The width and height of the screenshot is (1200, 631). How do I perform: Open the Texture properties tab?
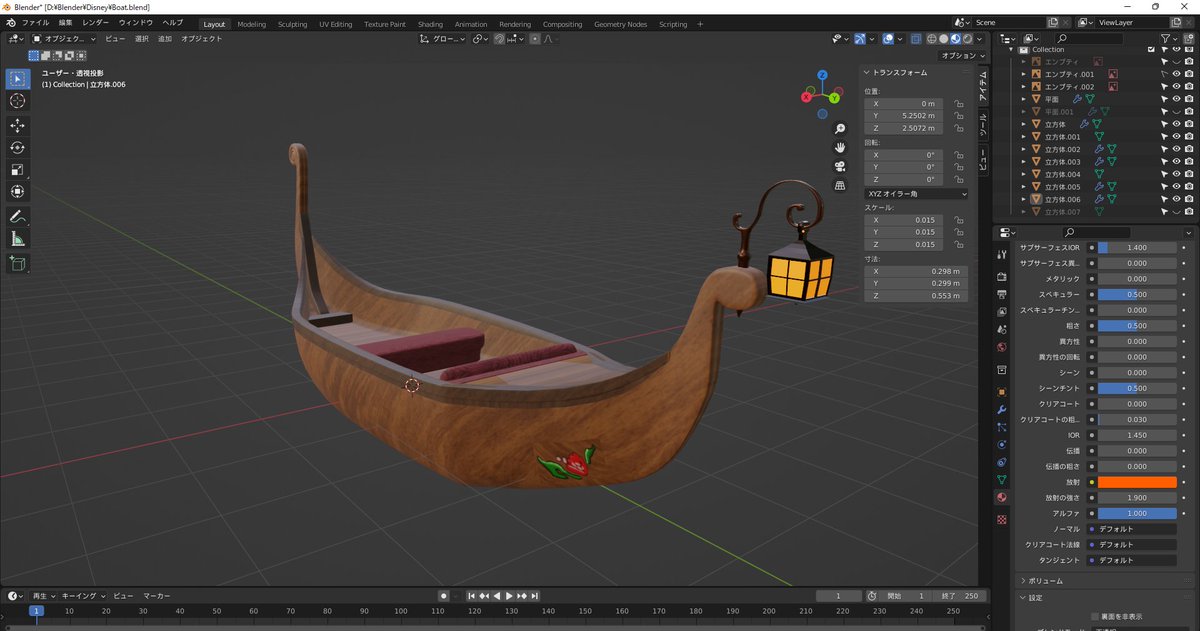click(x=1002, y=520)
